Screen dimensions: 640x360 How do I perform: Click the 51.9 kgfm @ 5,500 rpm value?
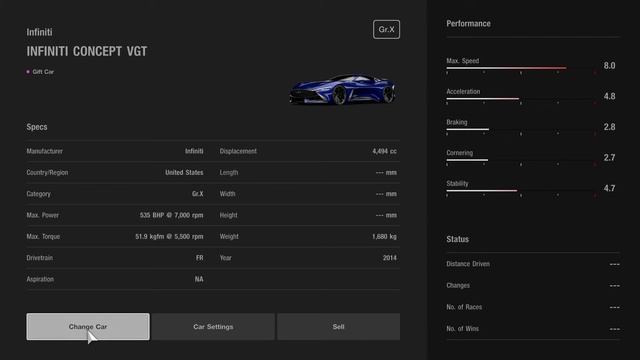pyautogui.click(x=169, y=237)
